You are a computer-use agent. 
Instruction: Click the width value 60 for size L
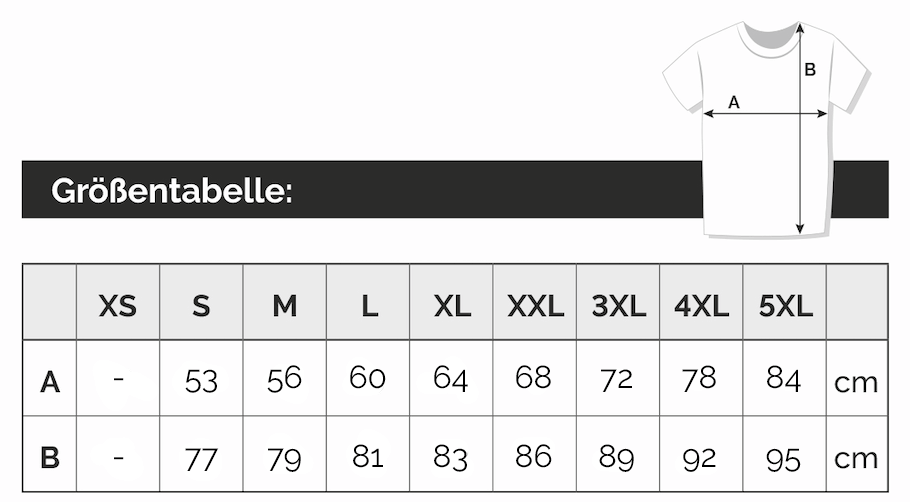click(368, 378)
